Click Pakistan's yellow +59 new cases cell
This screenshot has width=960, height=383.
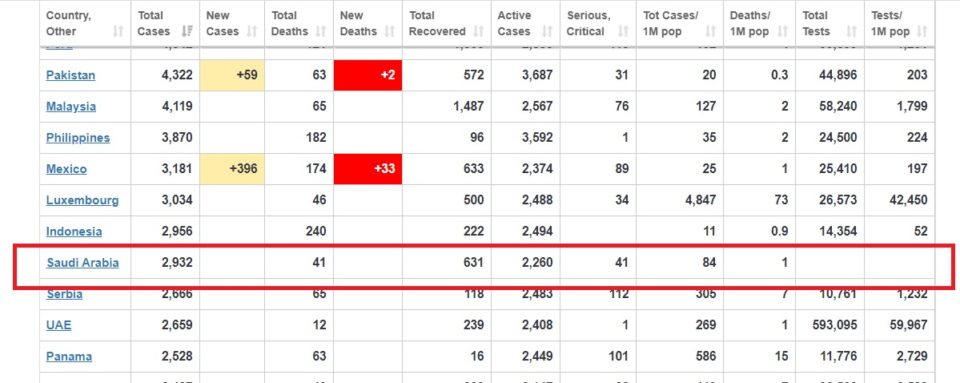coord(232,75)
